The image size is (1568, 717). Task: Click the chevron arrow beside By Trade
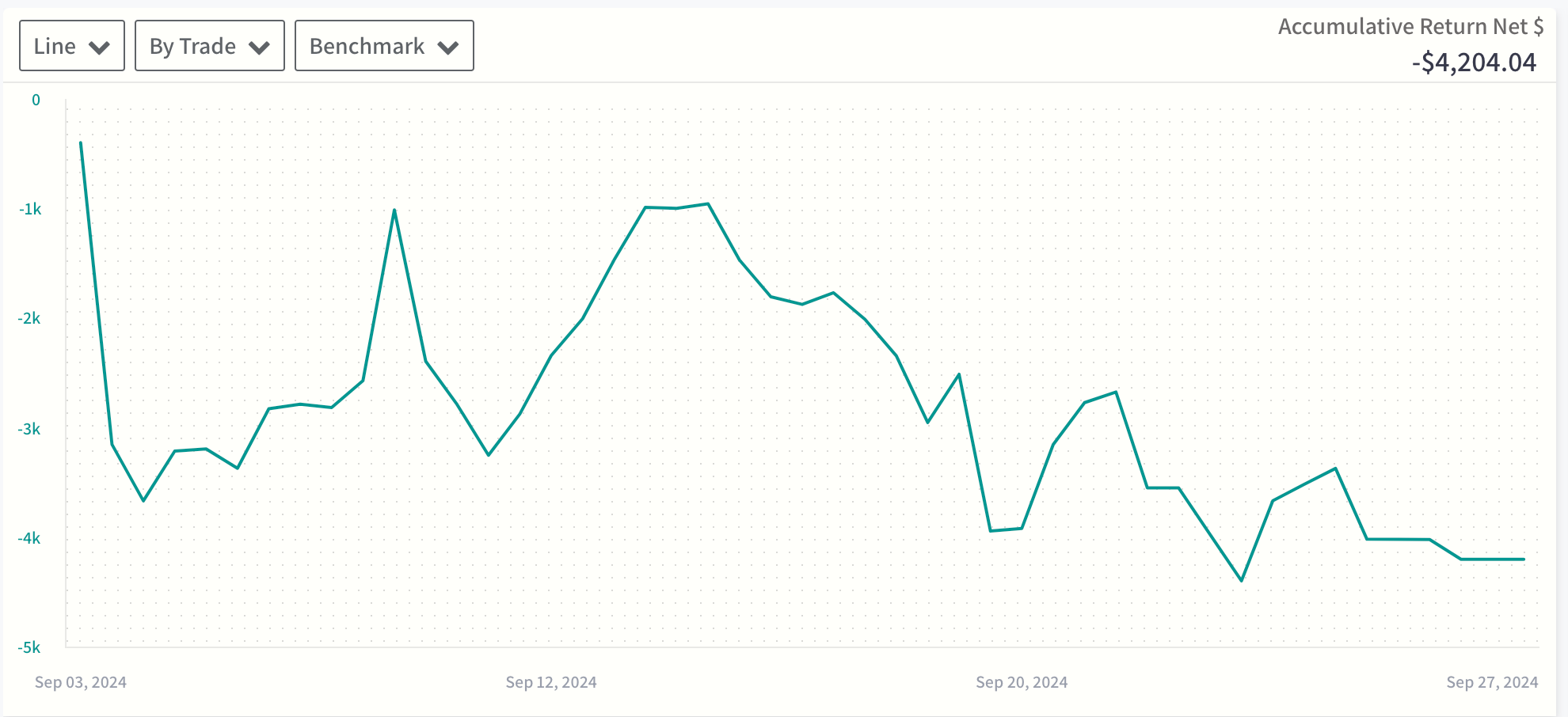[x=259, y=47]
